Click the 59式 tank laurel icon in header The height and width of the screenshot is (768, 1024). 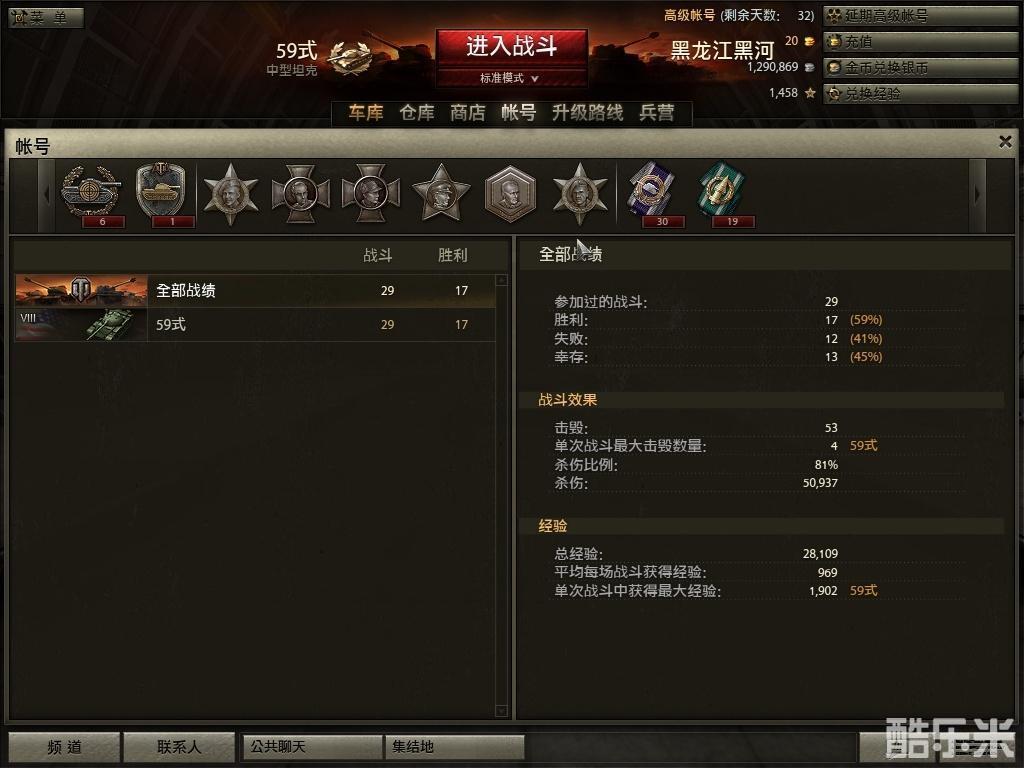tap(349, 57)
